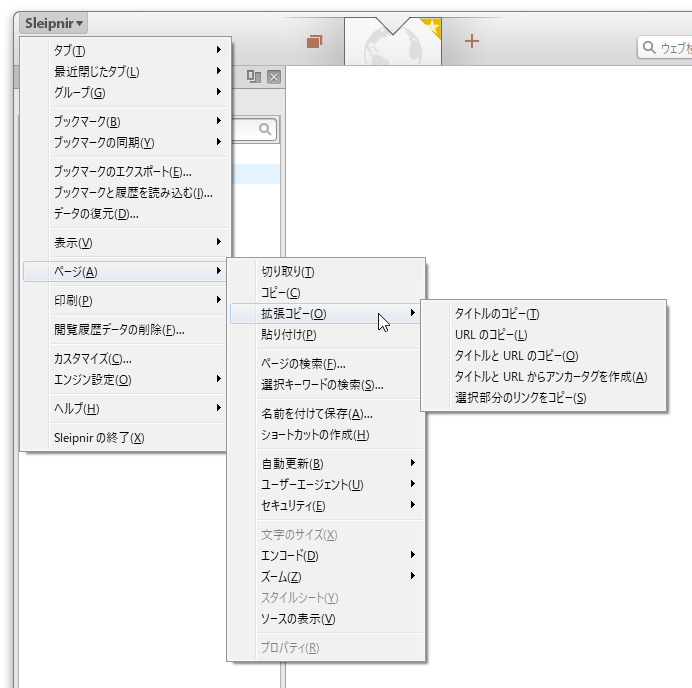The height and width of the screenshot is (688, 692).
Task: Expand the 自動更新(B) submenu
Action: click(x=326, y=463)
